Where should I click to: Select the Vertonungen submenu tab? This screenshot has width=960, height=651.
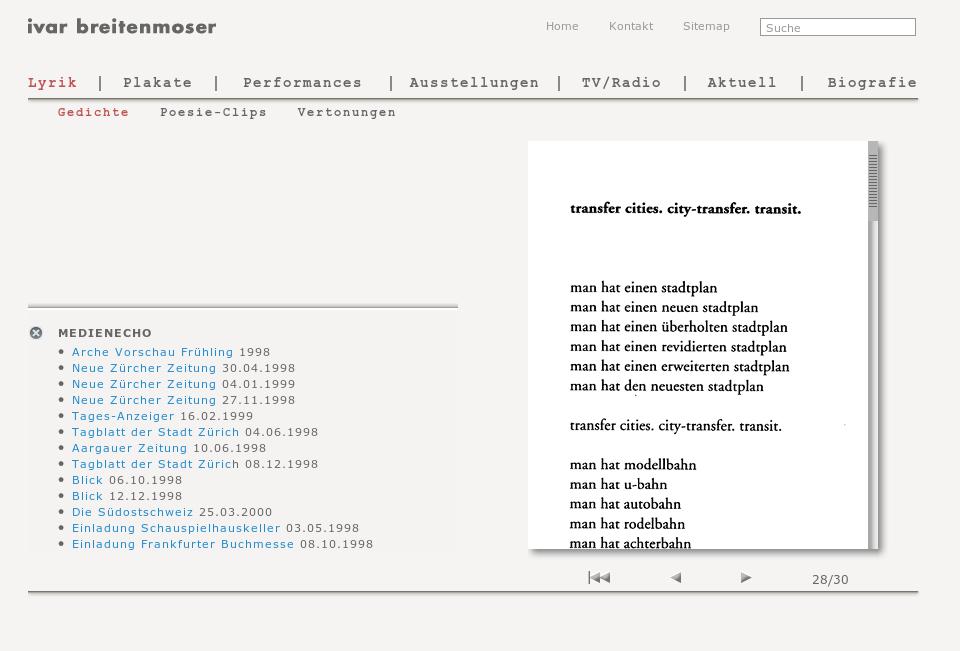point(347,112)
